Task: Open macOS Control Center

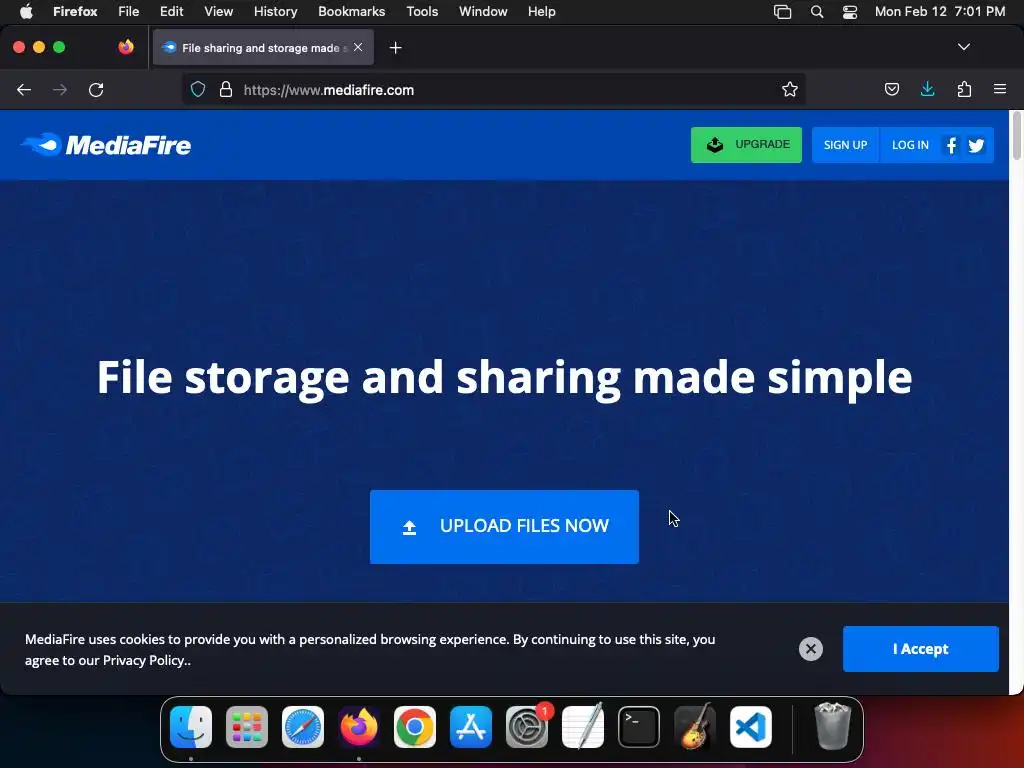Action: click(850, 11)
